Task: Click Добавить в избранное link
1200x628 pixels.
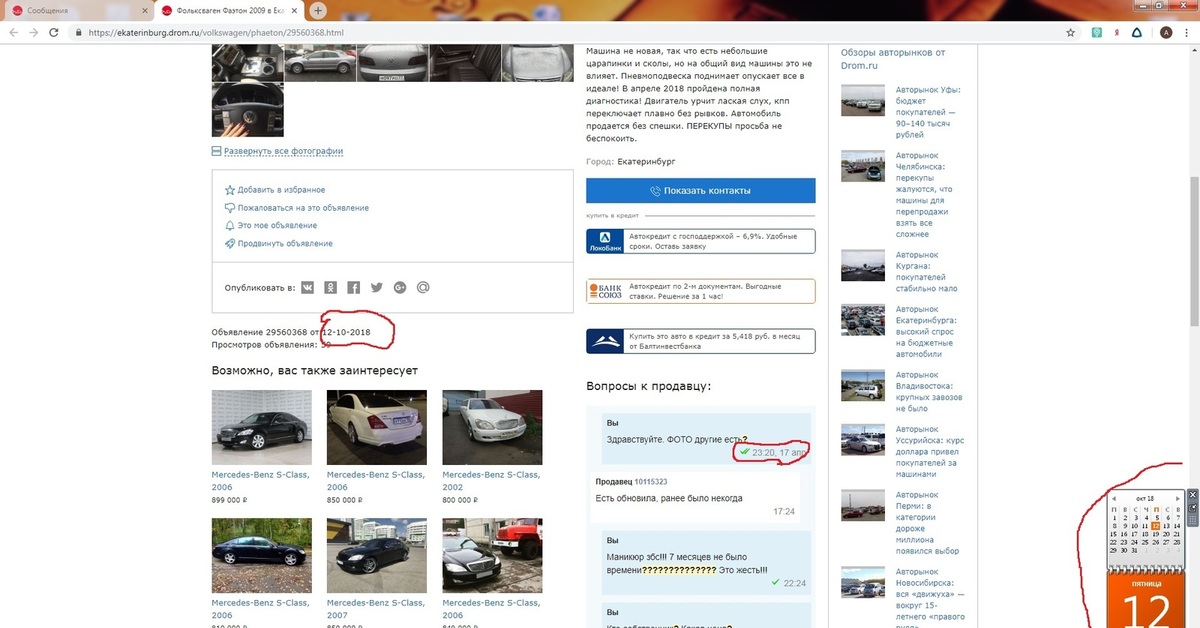Action: tap(281, 190)
